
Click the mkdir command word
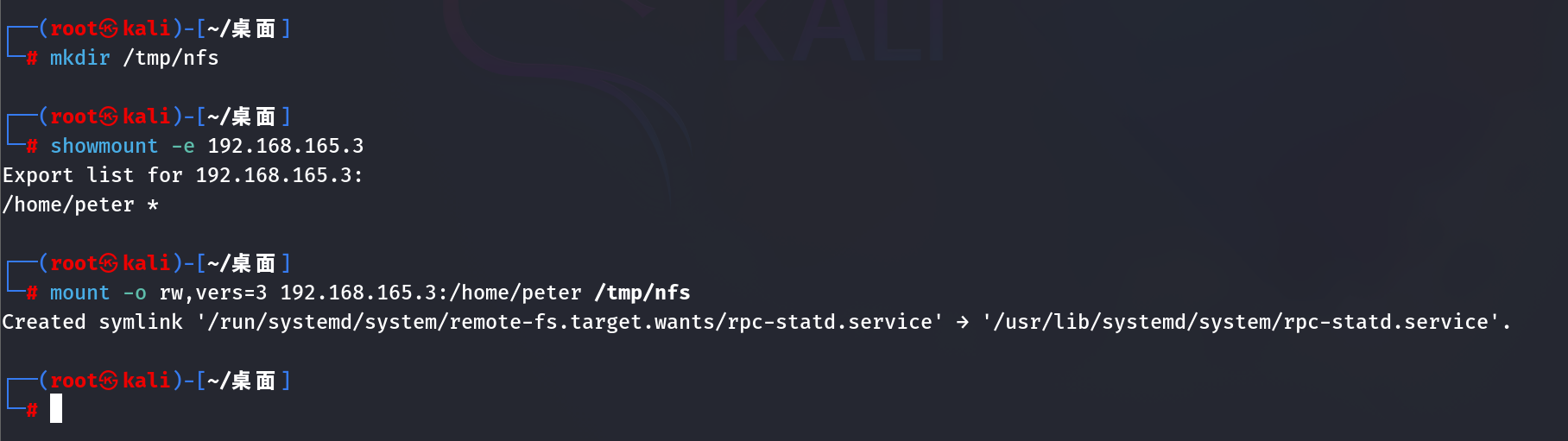pos(80,58)
